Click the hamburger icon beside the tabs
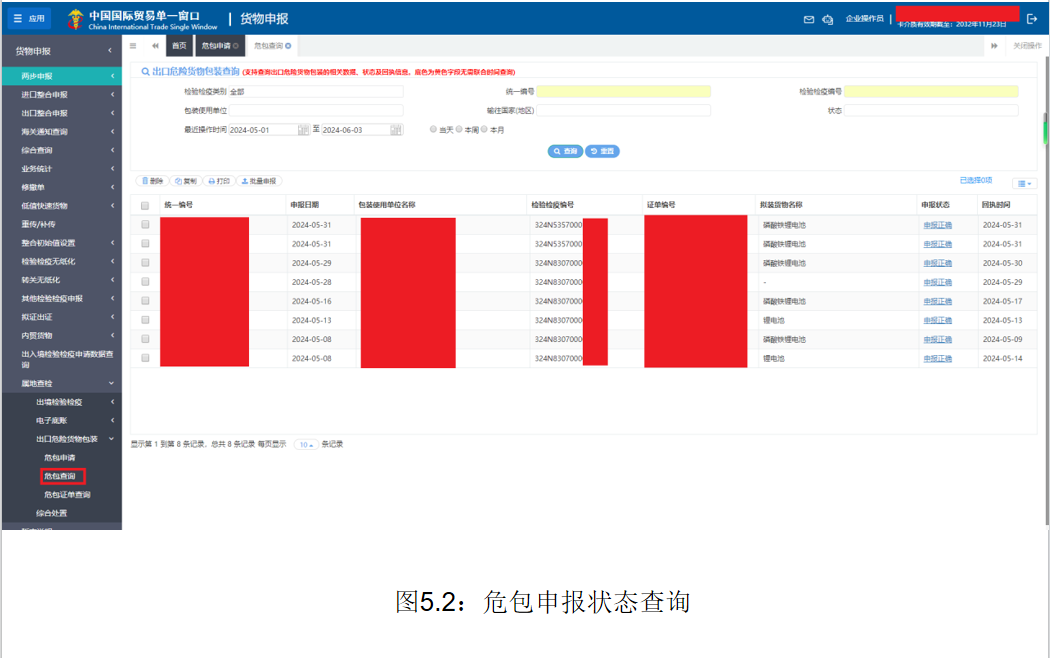This screenshot has height=658, width=1050. pyautogui.click(x=134, y=46)
